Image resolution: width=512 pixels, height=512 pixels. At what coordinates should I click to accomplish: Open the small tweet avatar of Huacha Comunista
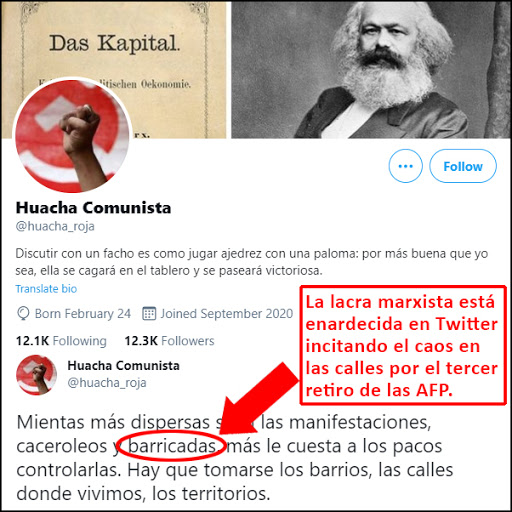pos(36,375)
